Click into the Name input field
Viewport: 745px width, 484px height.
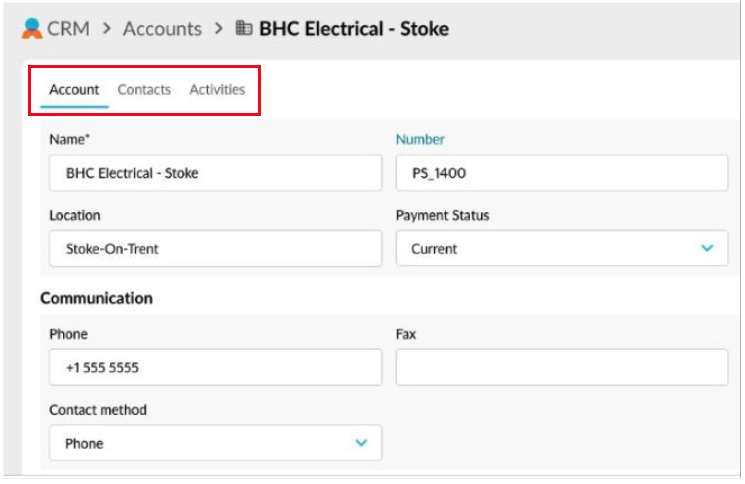point(215,173)
